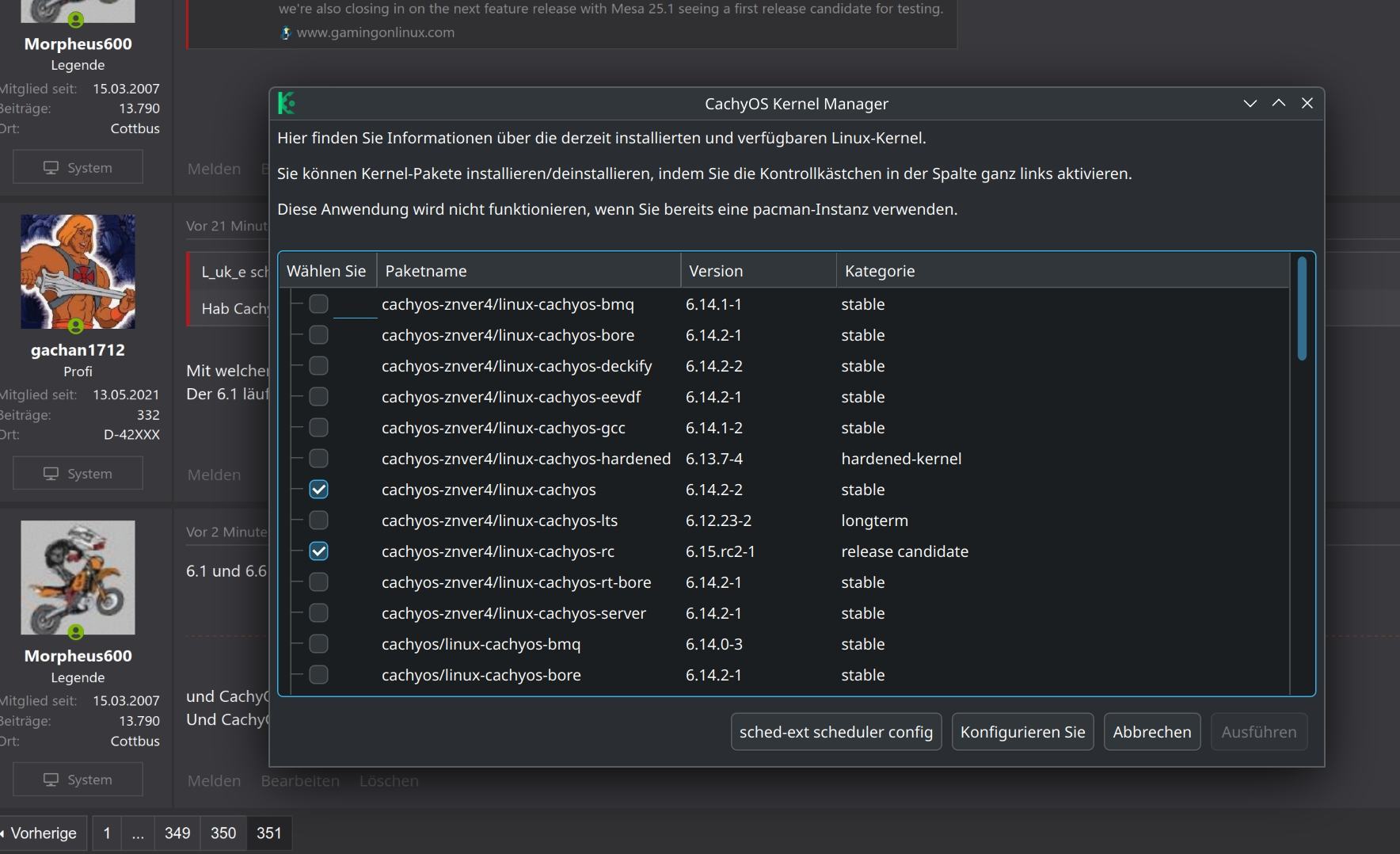Click Melden in the topmost post

click(x=214, y=169)
